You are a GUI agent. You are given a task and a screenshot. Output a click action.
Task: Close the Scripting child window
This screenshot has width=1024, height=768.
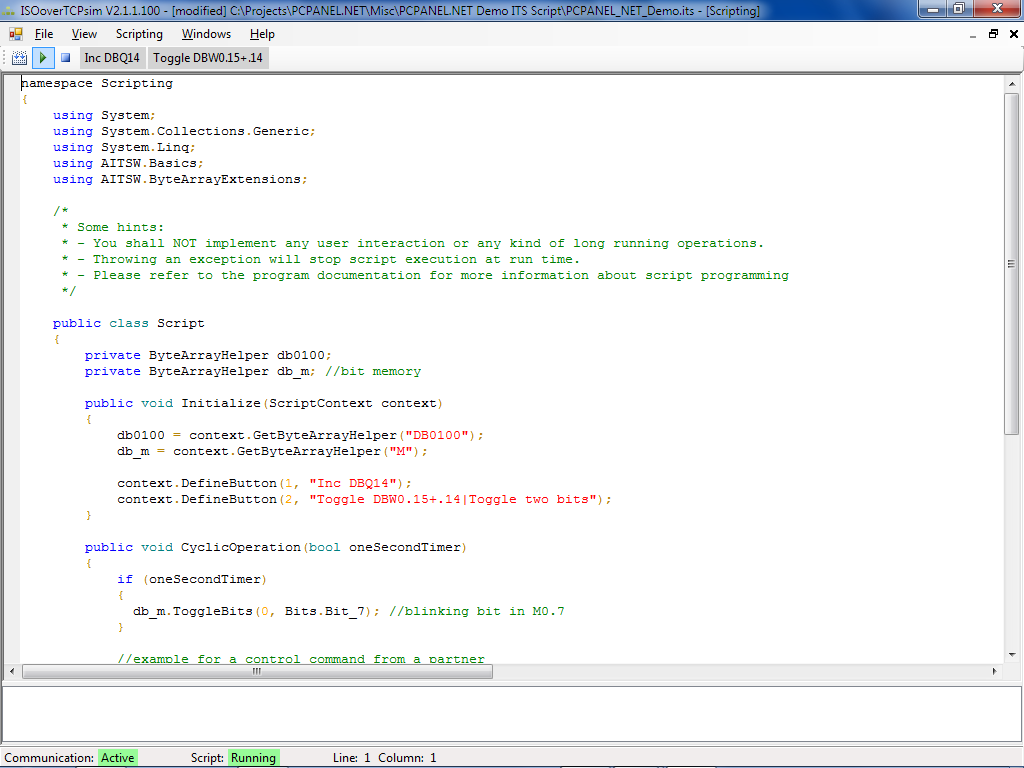pyautogui.click(x=1012, y=34)
